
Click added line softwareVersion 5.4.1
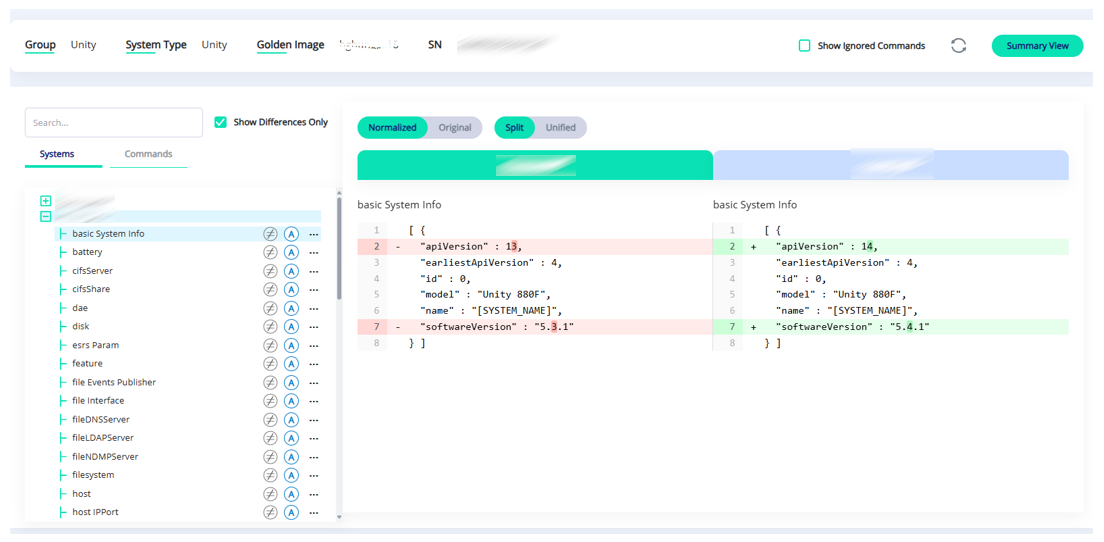point(891,327)
